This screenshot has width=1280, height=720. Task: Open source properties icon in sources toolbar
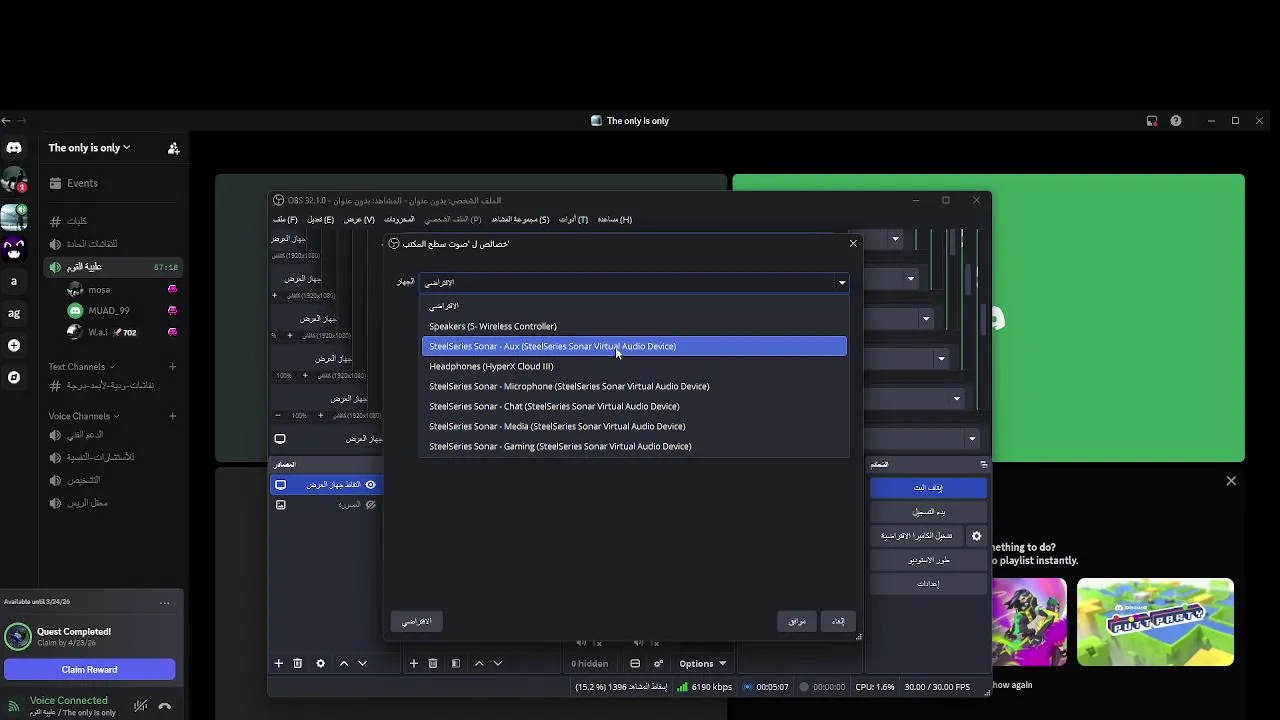(455, 663)
